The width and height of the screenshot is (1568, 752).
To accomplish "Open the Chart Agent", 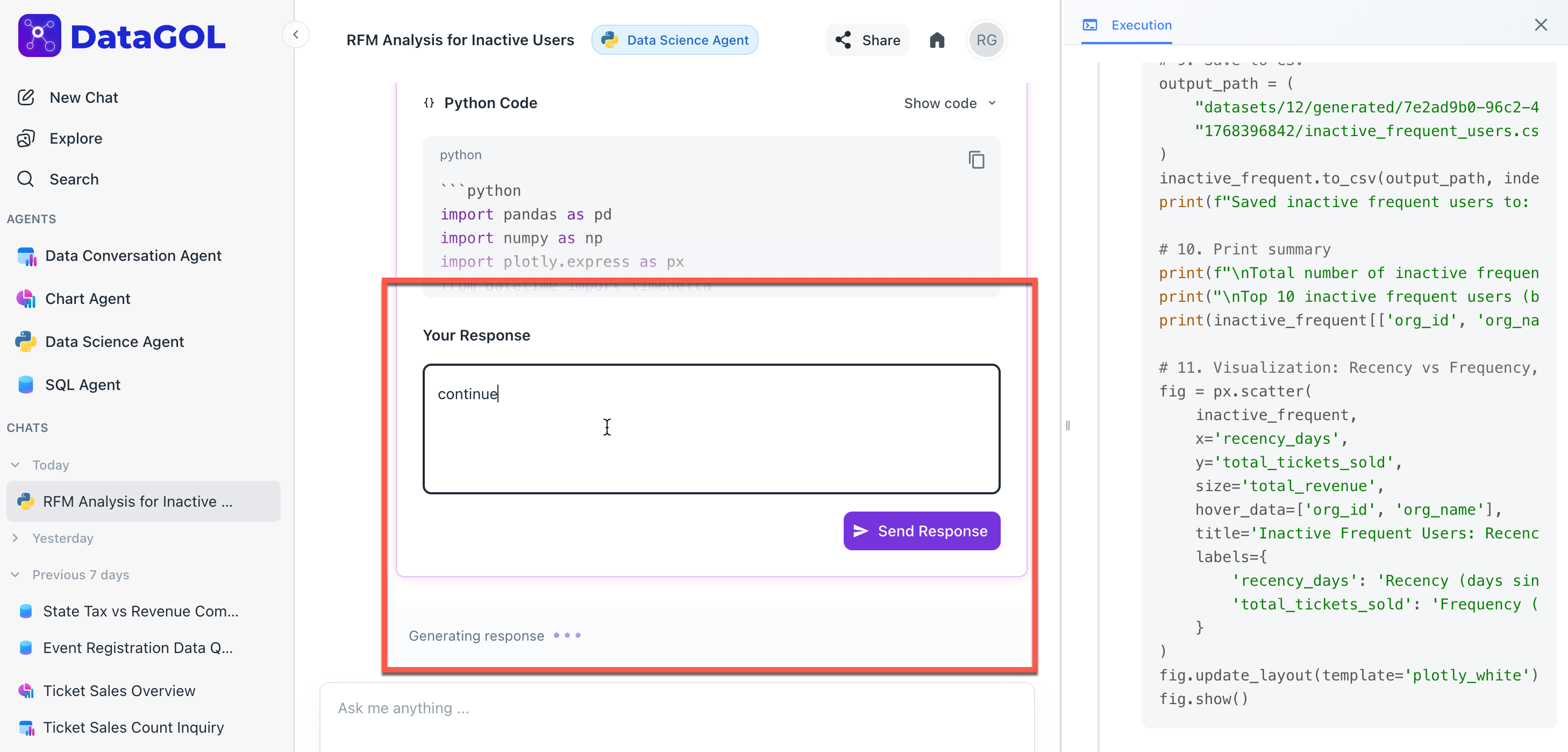I will 87,299.
